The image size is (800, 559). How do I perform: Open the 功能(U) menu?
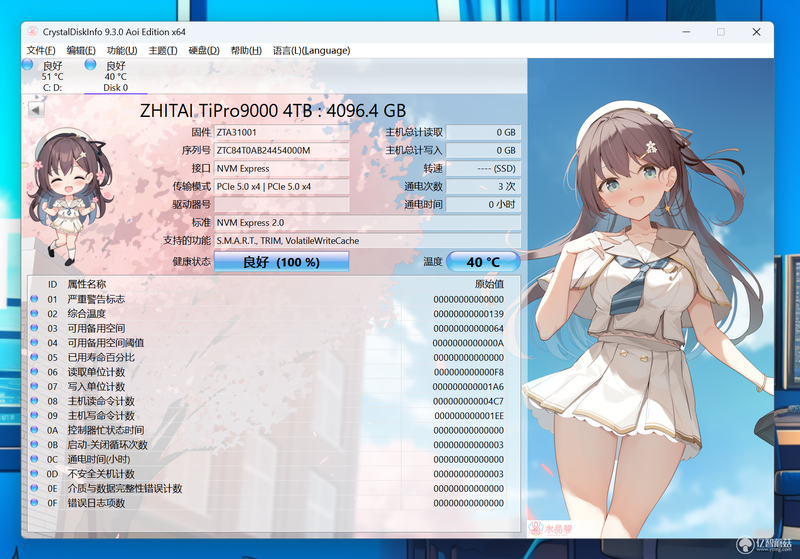(122, 50)
